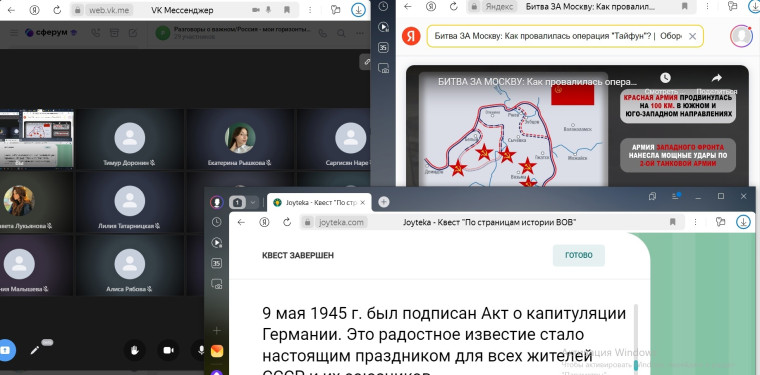Screen dimensions: 760x375
Task: Clear the Yandex search query
Action: click(692, 36)
